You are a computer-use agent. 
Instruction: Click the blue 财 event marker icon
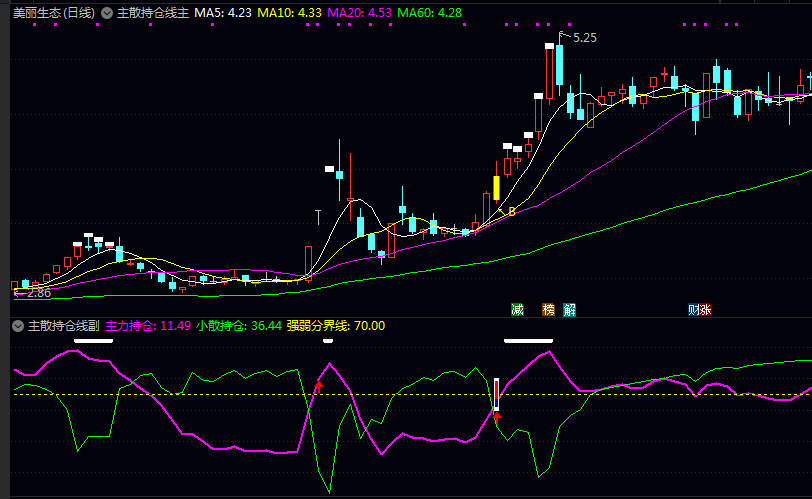[694, 309]
